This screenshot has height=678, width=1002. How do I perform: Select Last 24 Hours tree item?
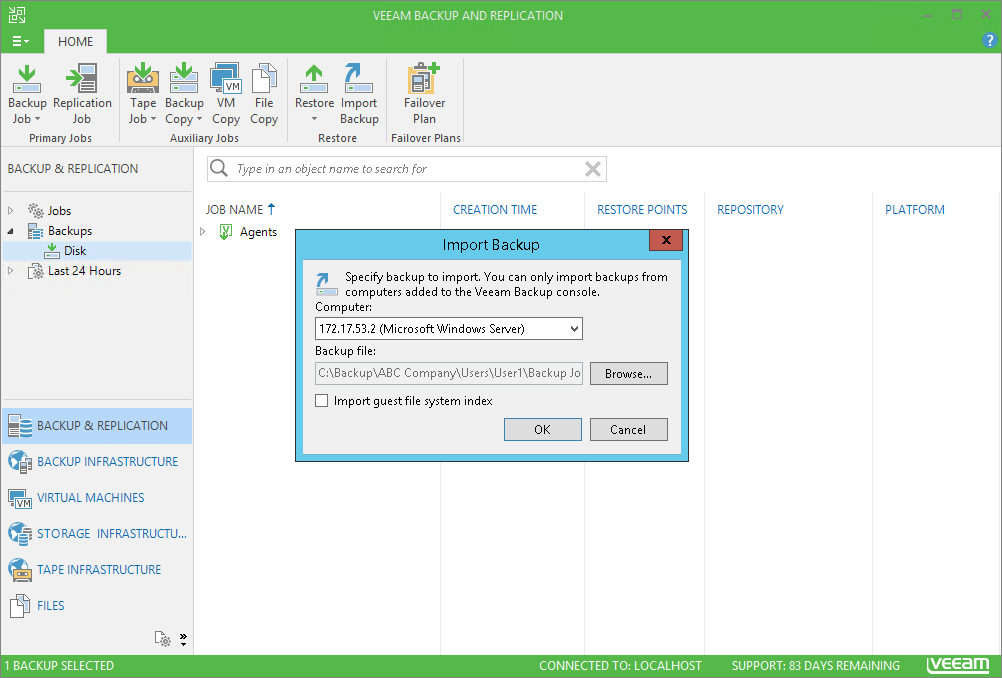84,271
